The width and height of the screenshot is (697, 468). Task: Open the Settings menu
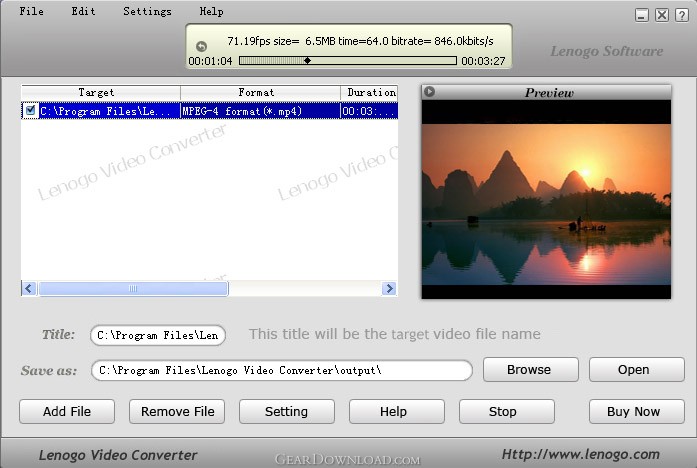(x=147, y=12)
